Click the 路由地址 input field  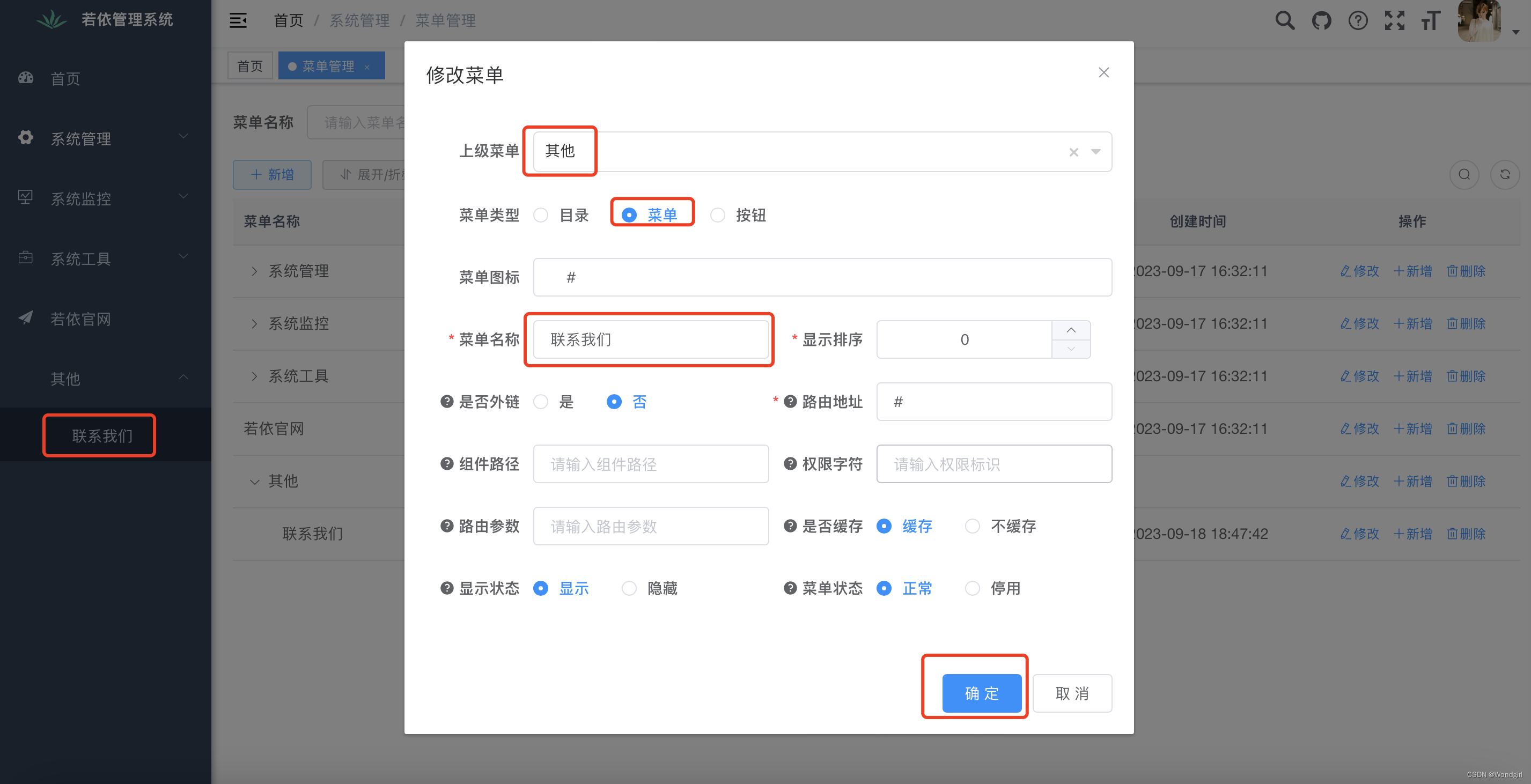(x=993, y=402)
